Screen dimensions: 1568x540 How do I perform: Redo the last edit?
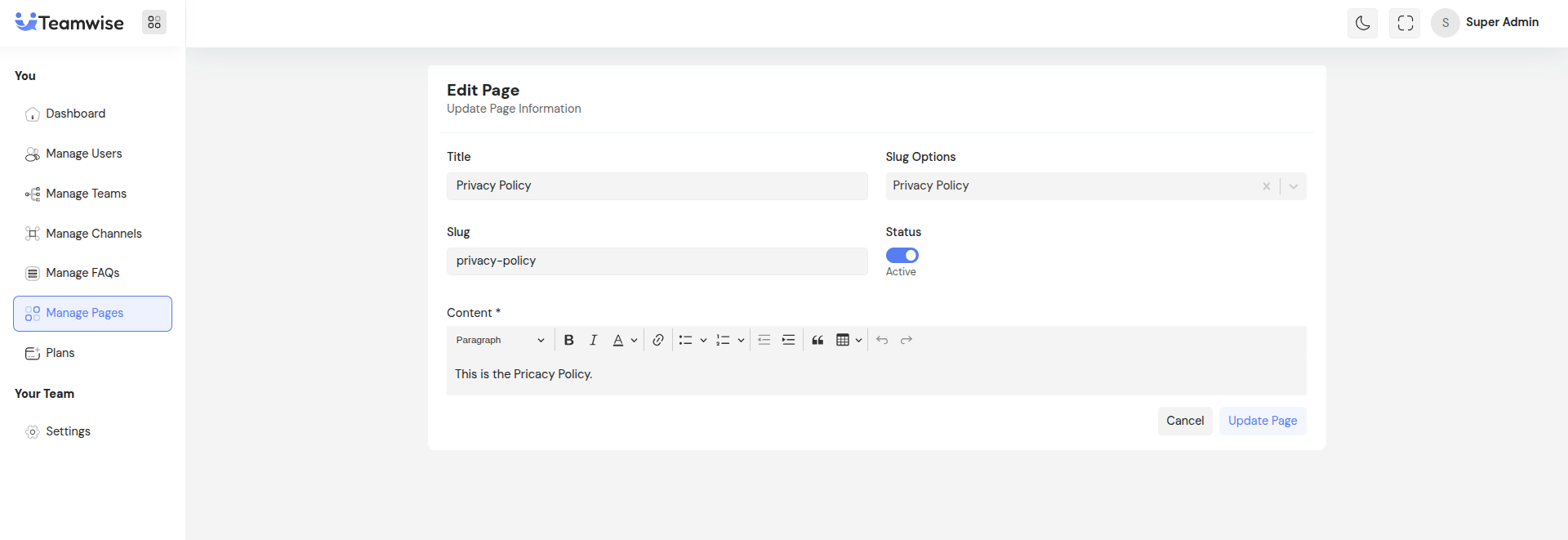click(x=906, y=340)
